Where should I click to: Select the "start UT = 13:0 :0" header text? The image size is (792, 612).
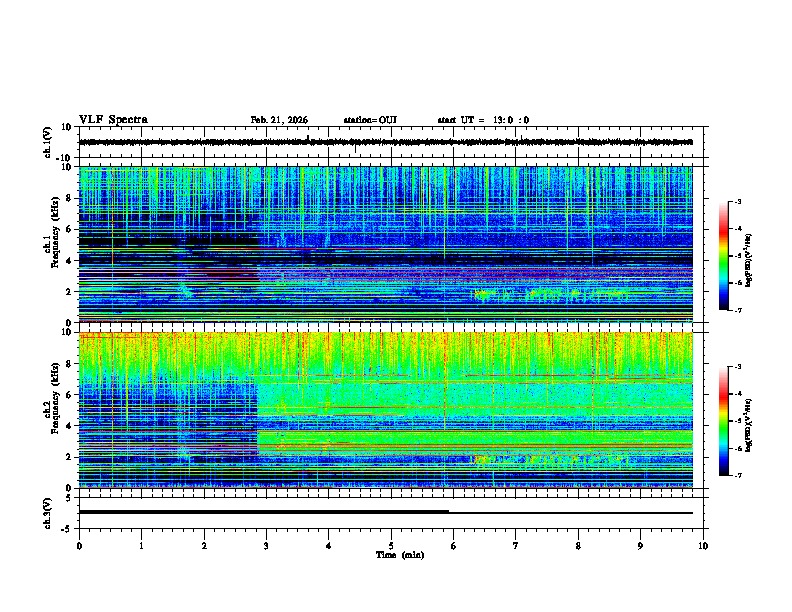point(483,120)
